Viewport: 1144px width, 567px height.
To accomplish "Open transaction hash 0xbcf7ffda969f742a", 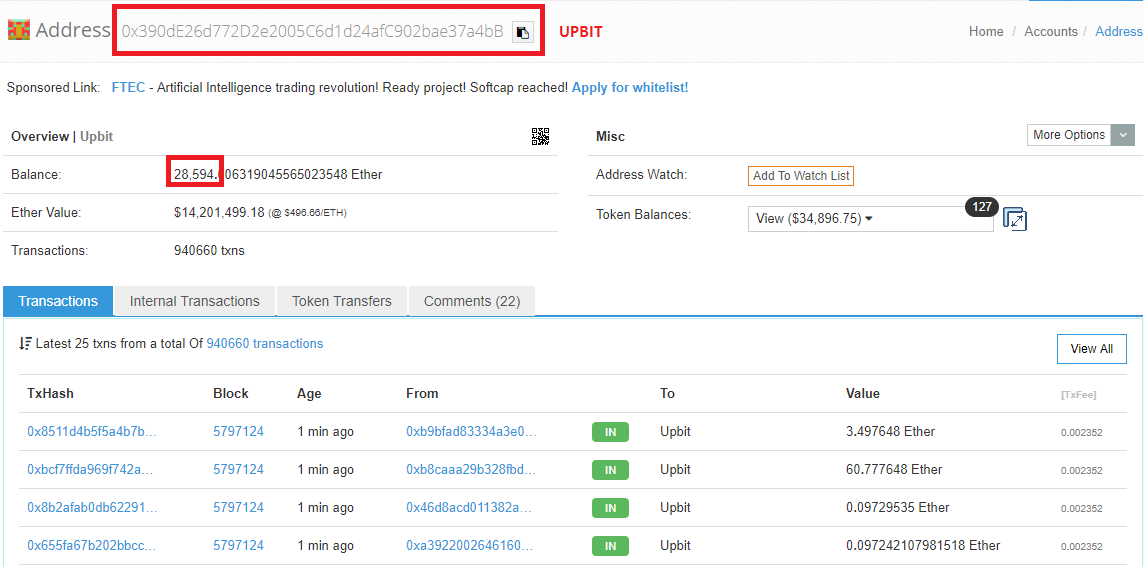I will [90, 469].
